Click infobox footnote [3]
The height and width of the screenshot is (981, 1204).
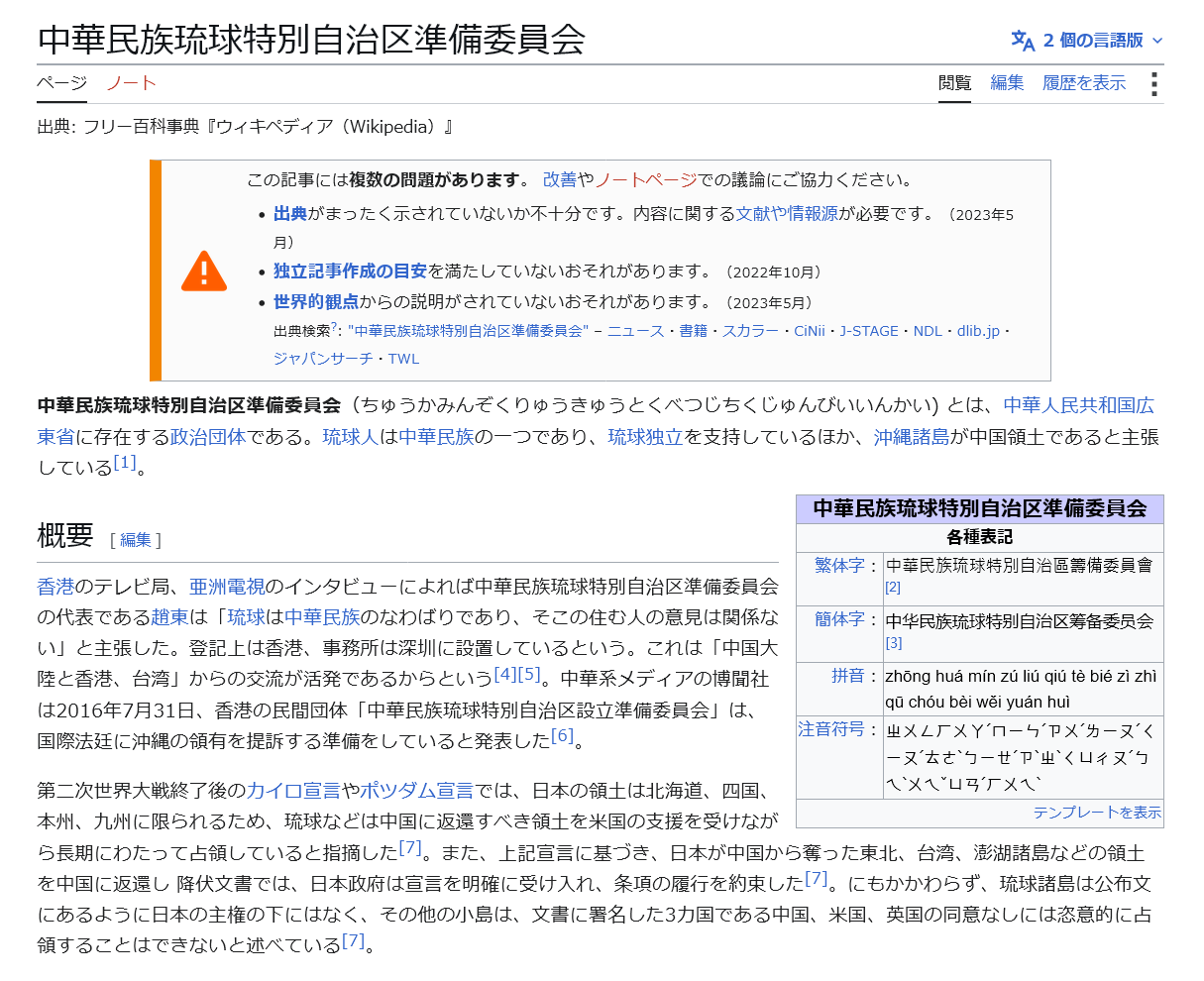893,642
